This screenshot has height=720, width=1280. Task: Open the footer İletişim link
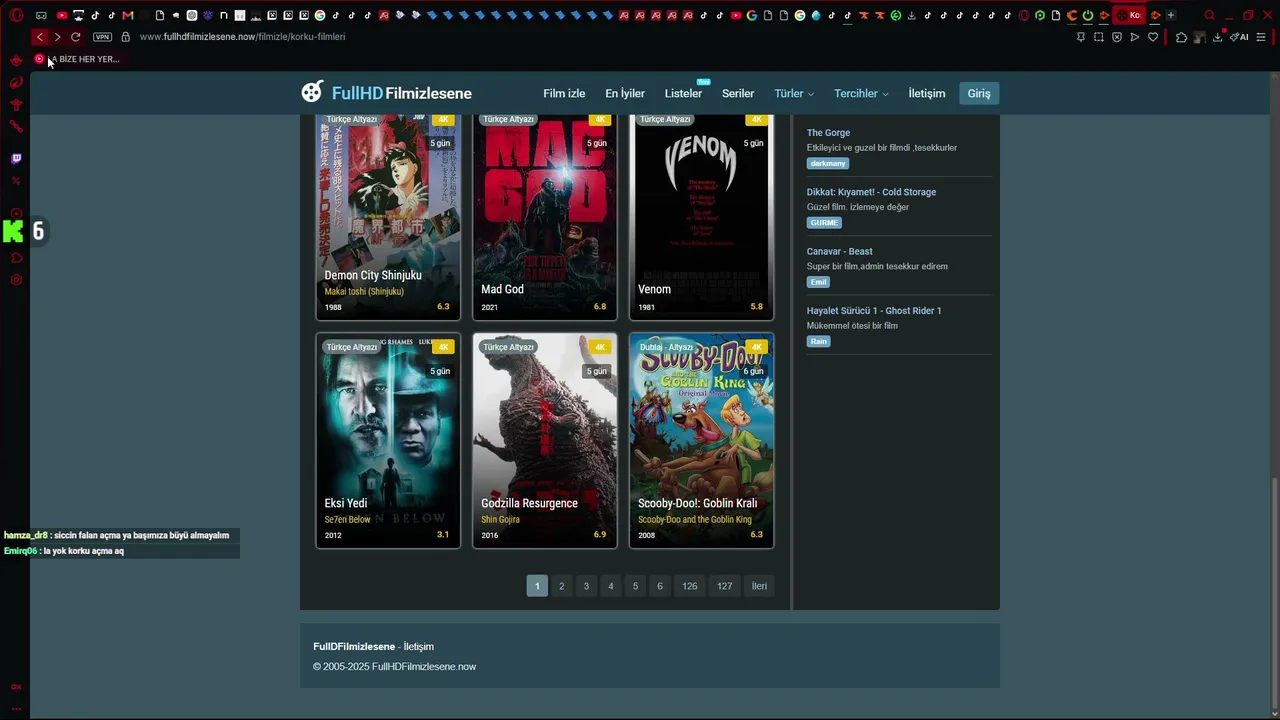click(x=419, y=647)
